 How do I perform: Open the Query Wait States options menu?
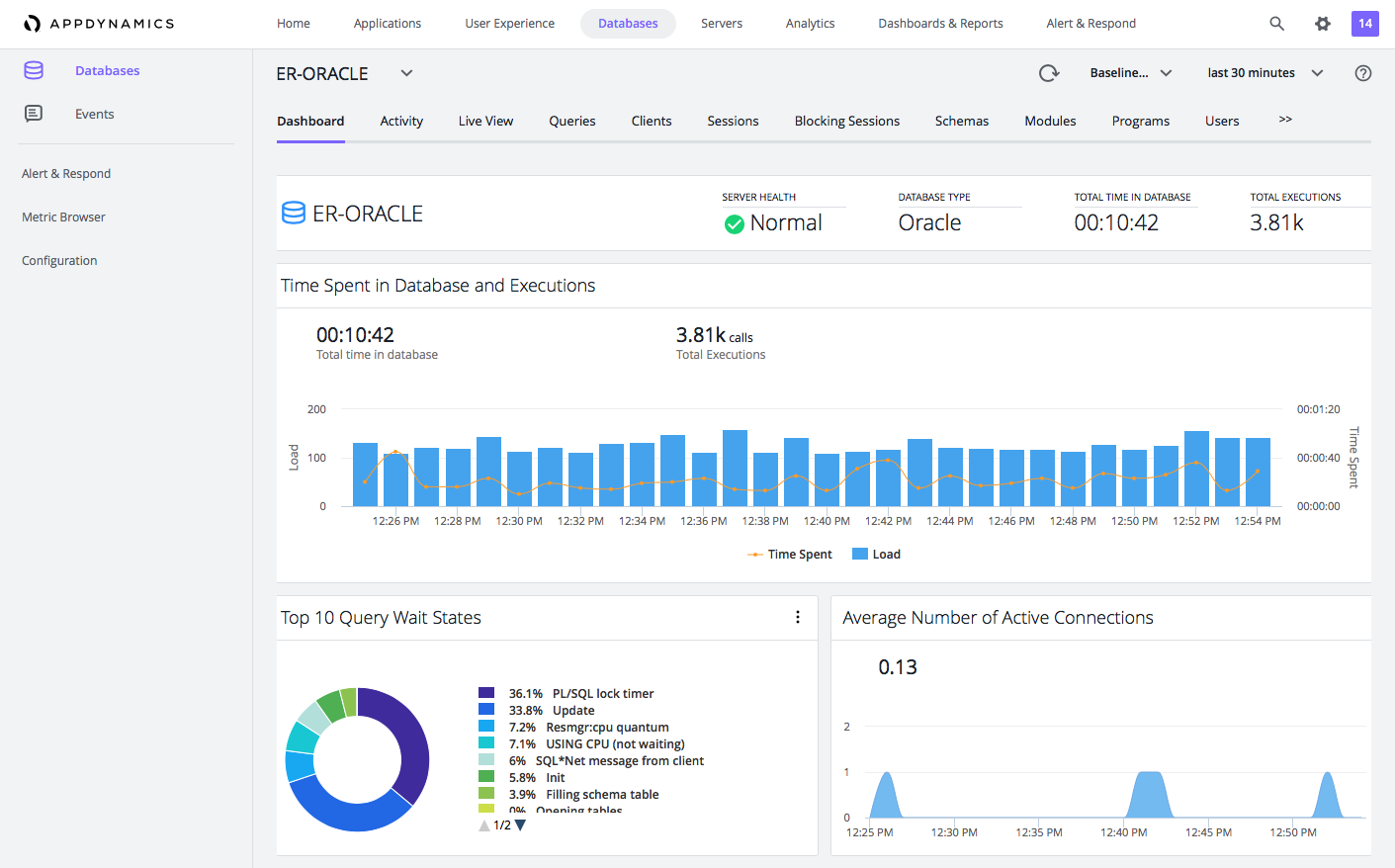tap(798, 617)
